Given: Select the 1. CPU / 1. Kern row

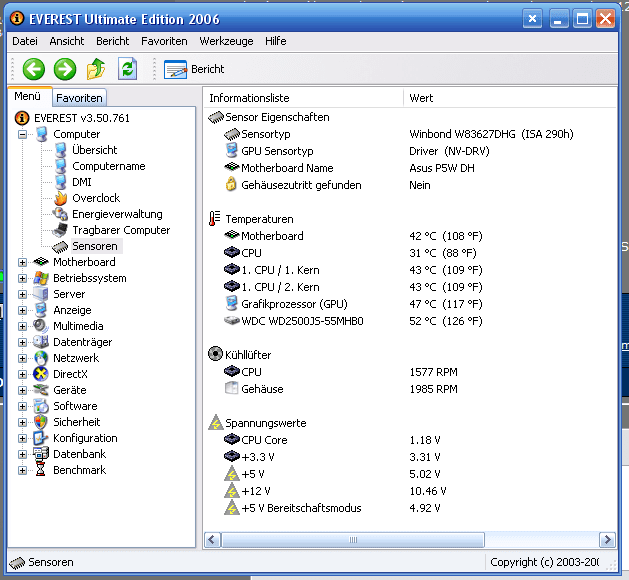Looking at the screenshot, I should tap(410, 270).
